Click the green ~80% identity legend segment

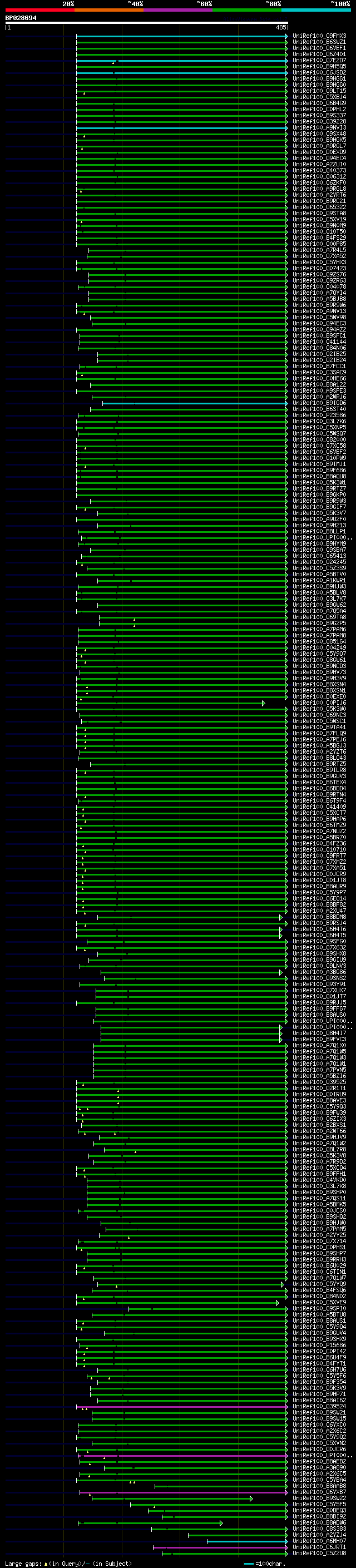(247, 11)
